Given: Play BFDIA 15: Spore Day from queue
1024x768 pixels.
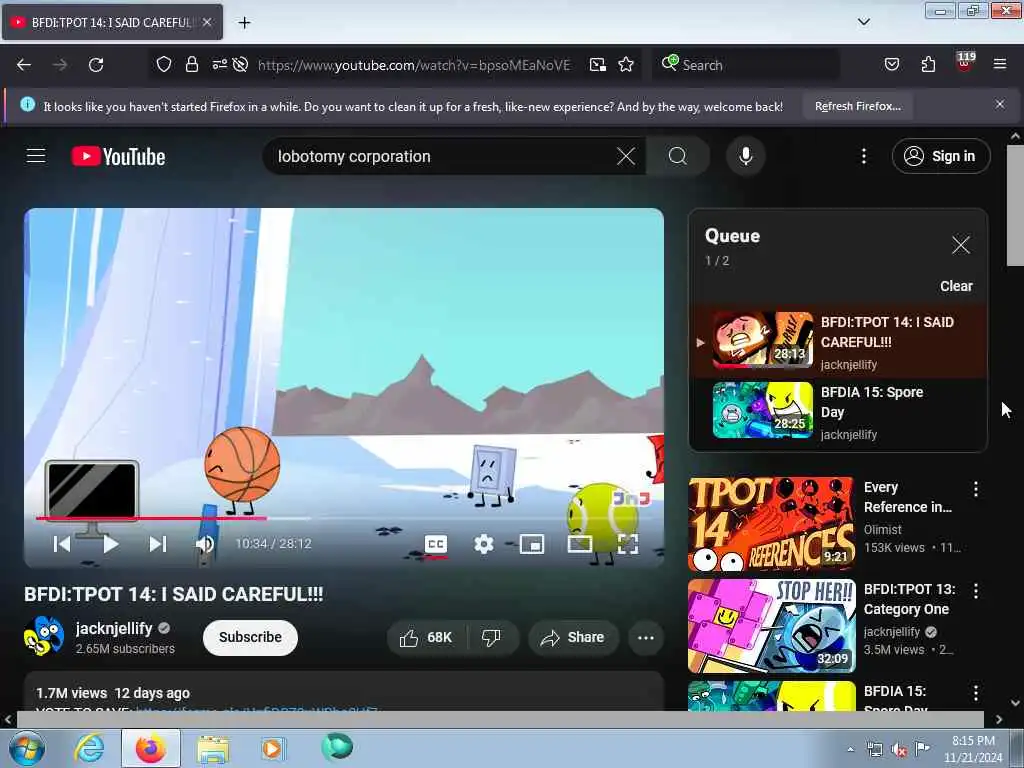Looking at the screenshot, I should (x=838, y=411).
